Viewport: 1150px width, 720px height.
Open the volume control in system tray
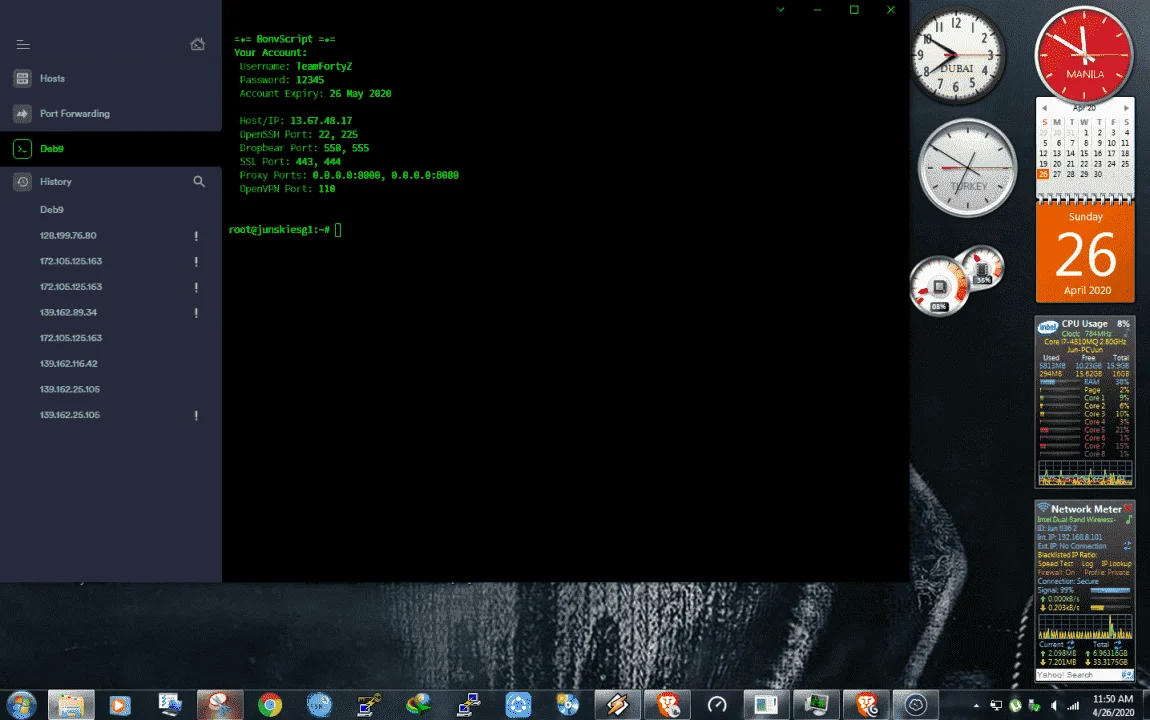pyautogui.click(x=1054, y=706)
